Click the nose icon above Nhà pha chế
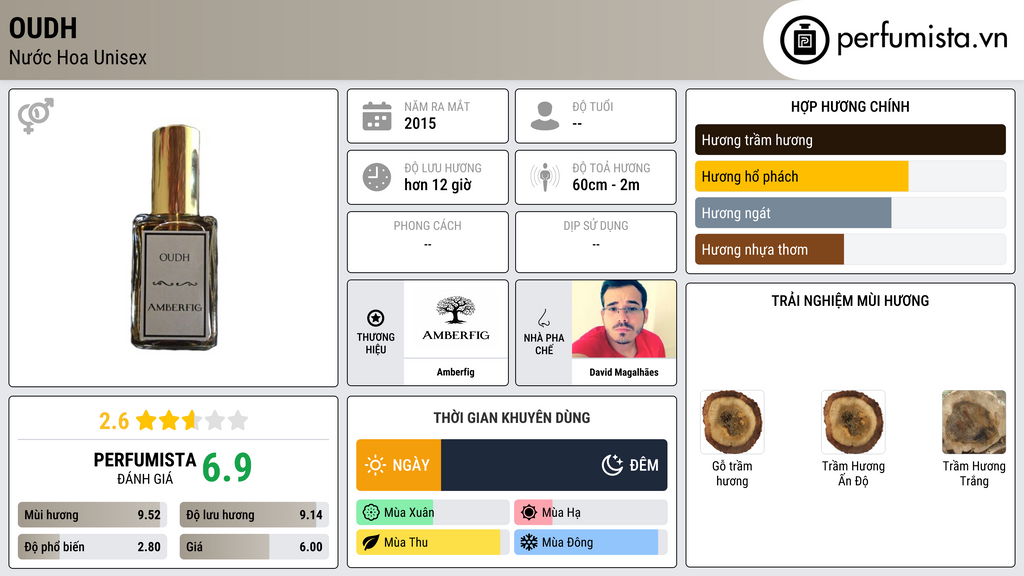Image resolution: width=1024 pixels, height=576 pixels. tap(543, 318)
